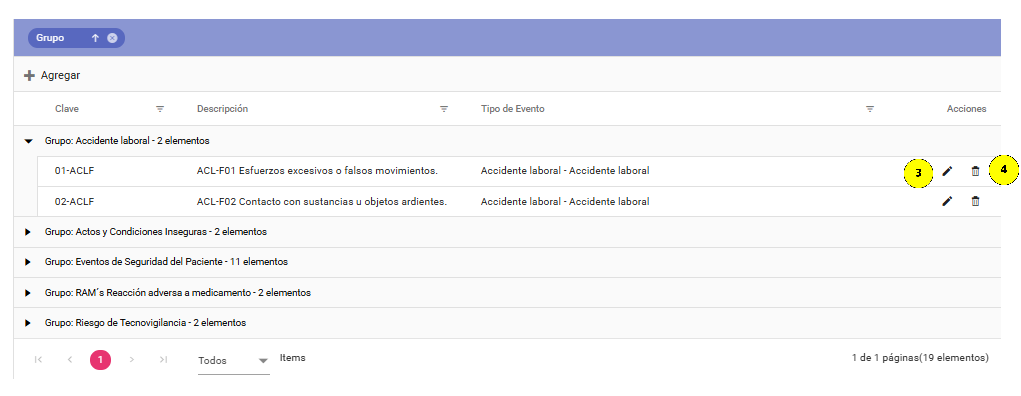The image size is (1021, 396).
Task: Go to the next page arrow
Action: click(x=132, y=360)
